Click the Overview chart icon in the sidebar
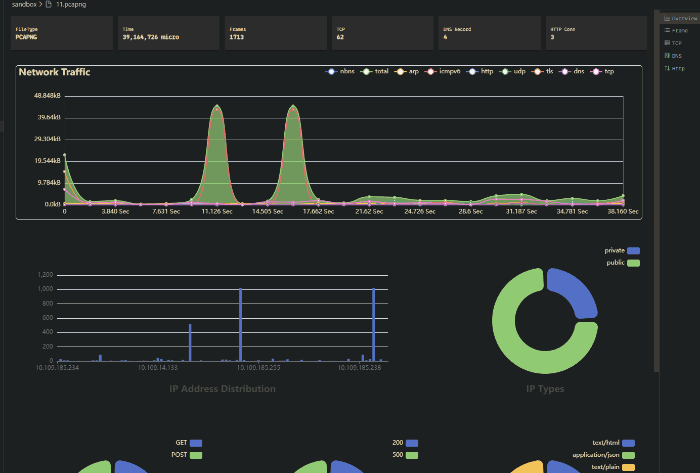The image size is (700, 473). click(667, 18)
